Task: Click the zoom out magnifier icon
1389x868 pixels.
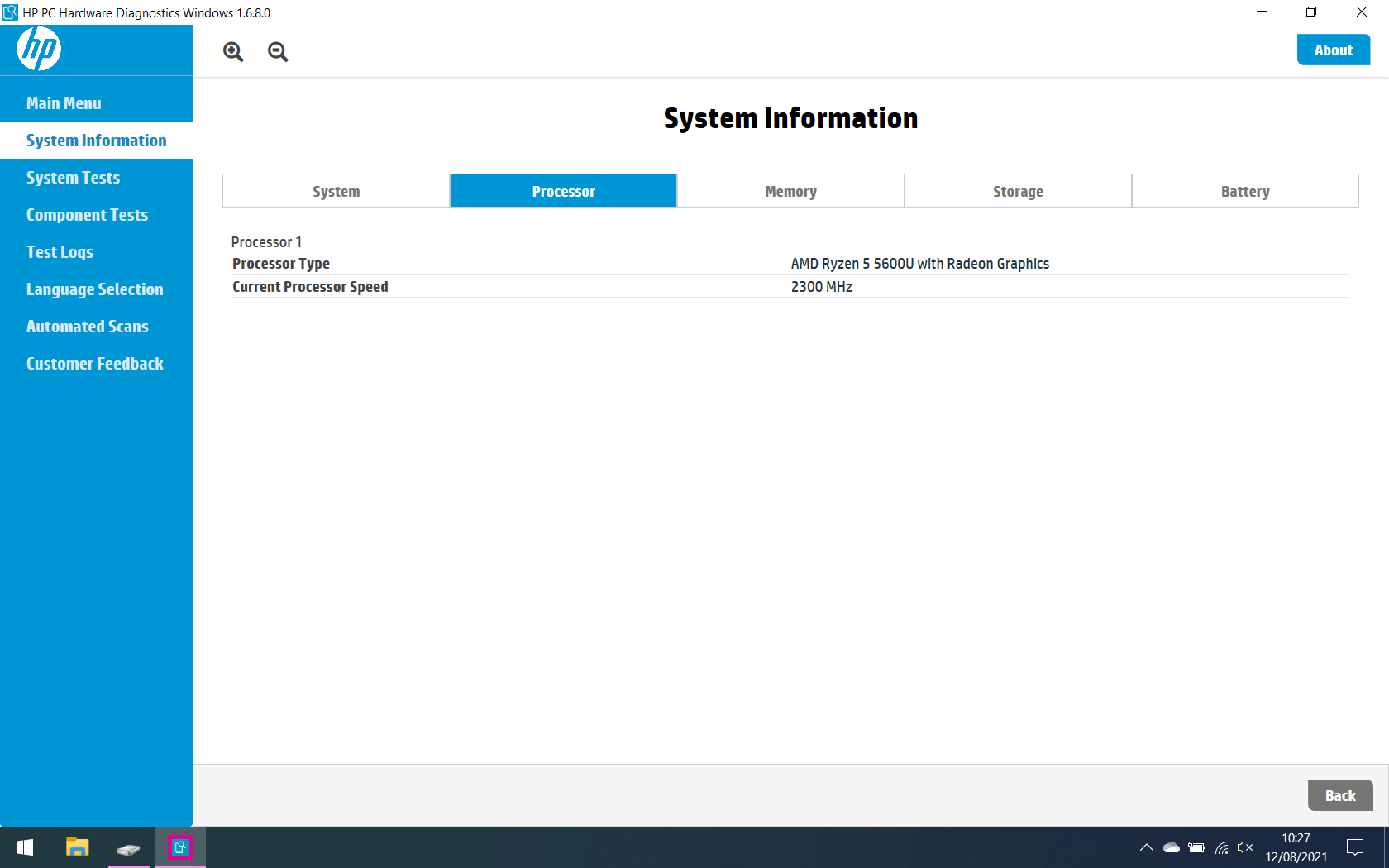Action: (x=278, y=52)
